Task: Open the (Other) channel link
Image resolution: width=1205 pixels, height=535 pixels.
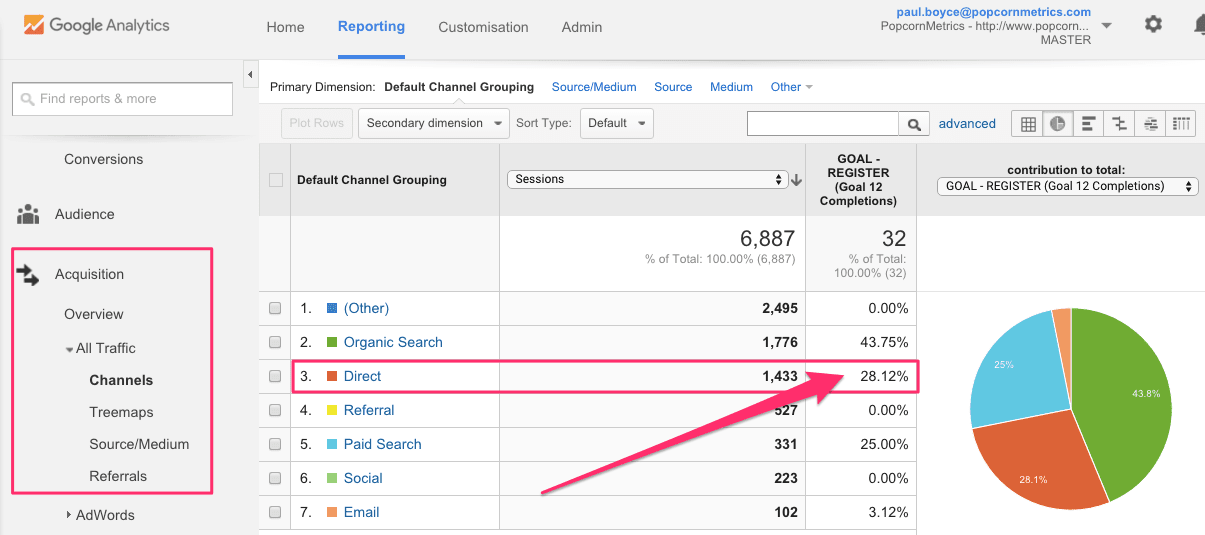Action: tap(366, 308)
